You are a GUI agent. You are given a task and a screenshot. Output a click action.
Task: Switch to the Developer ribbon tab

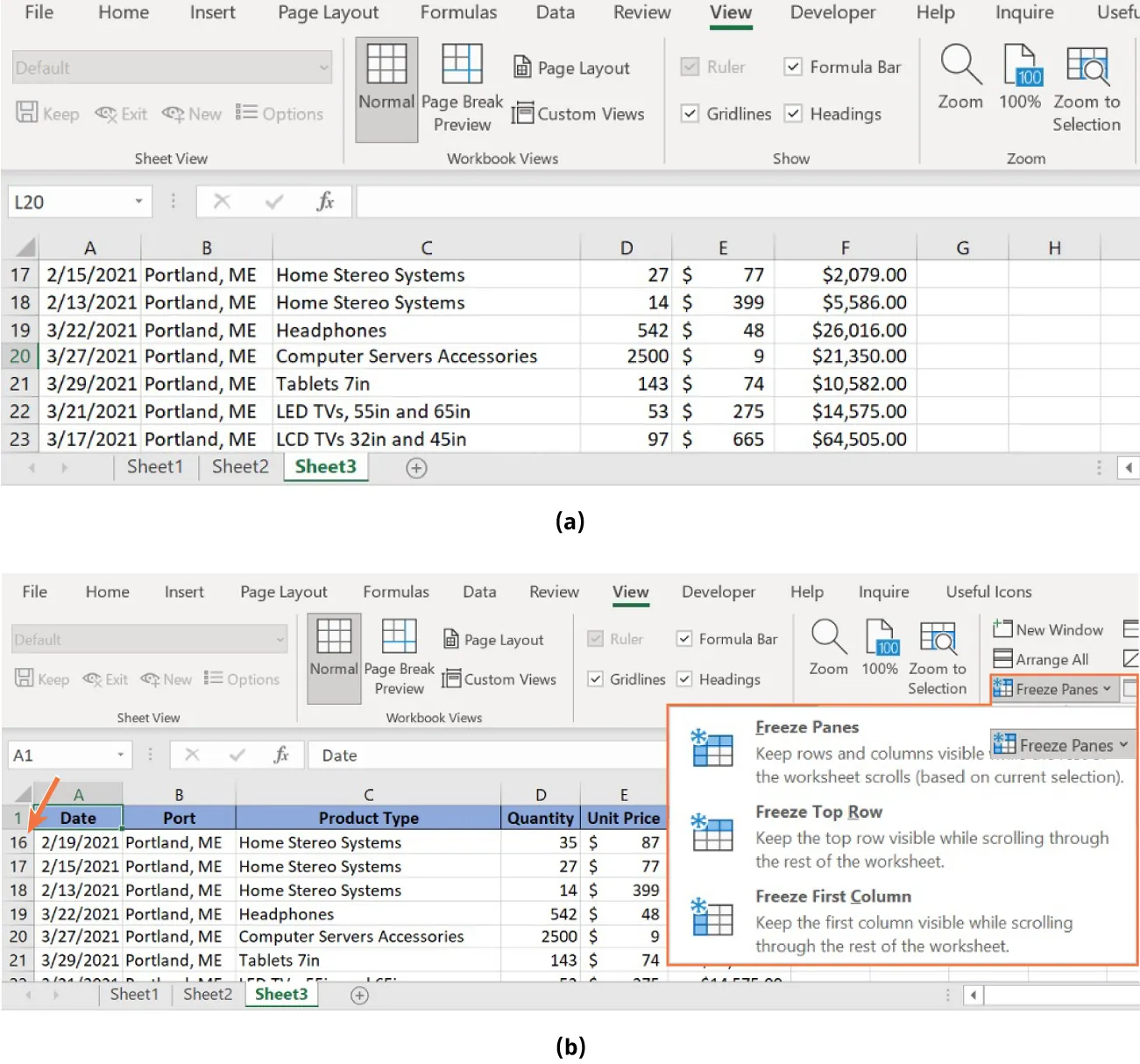(832, 13)
